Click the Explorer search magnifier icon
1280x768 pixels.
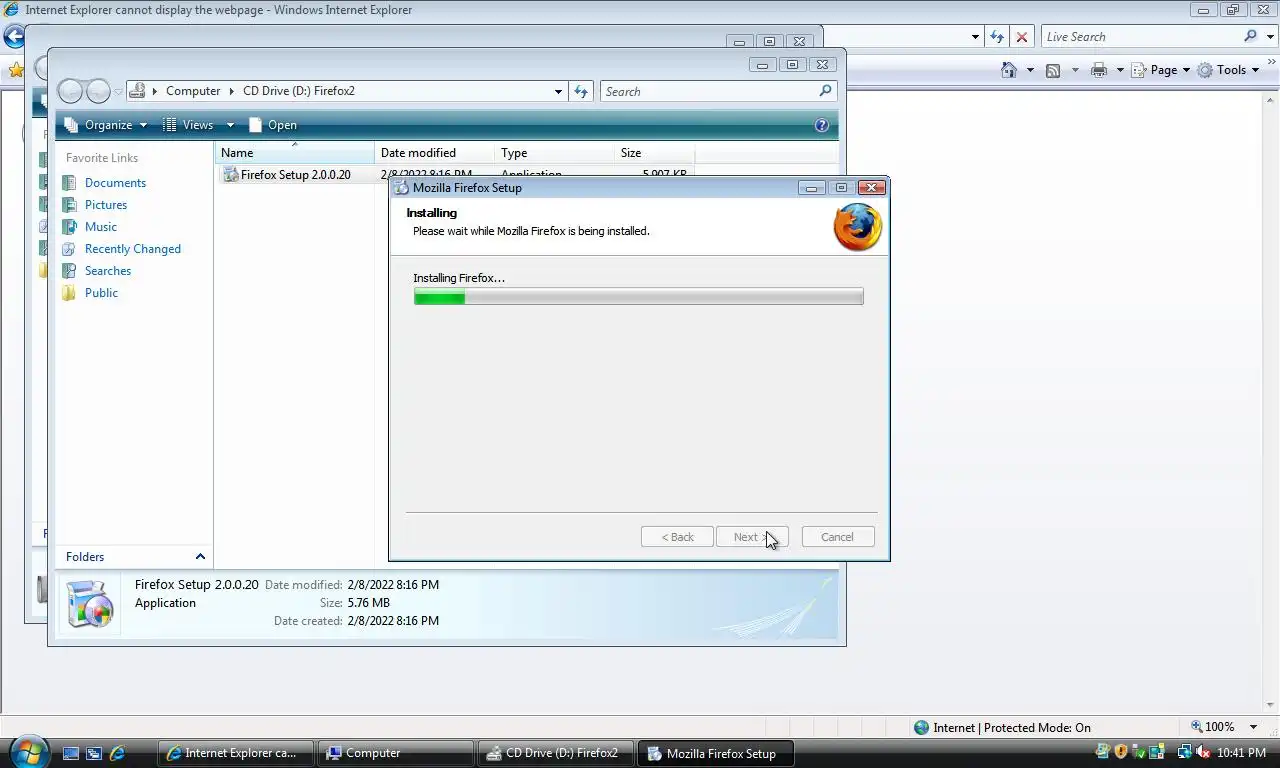pyautogui.click(x=825, y=91)
